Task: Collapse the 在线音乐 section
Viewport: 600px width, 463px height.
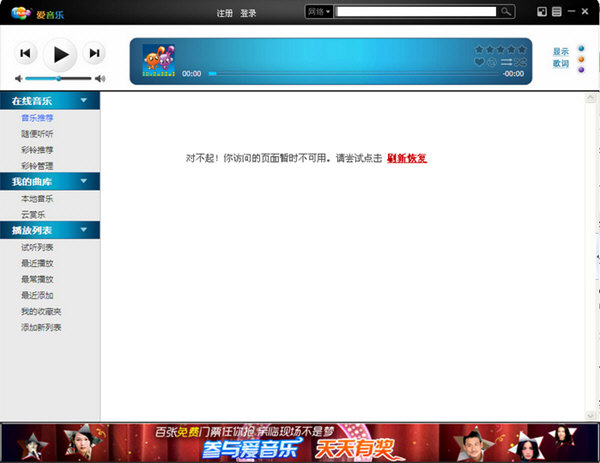Action: 84,101
